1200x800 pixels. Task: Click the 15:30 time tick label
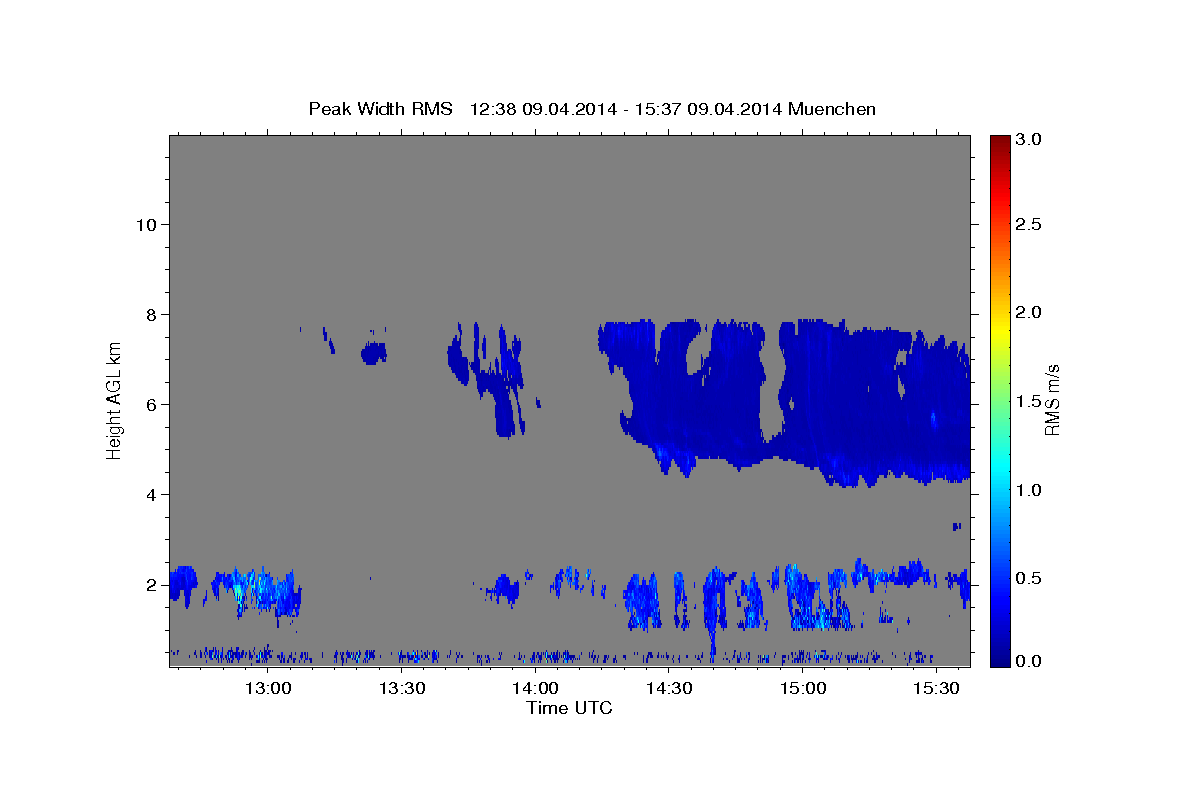tap(936, 689)
